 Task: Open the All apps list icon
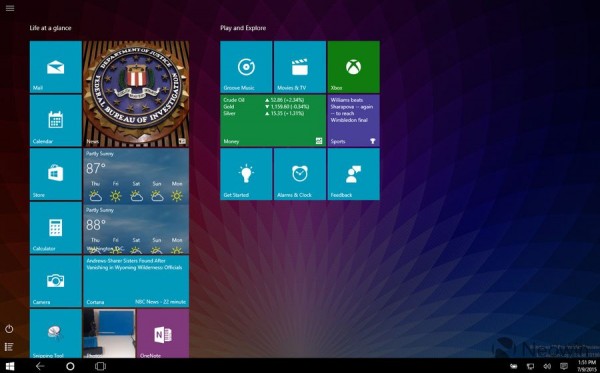tap(9, 347)
